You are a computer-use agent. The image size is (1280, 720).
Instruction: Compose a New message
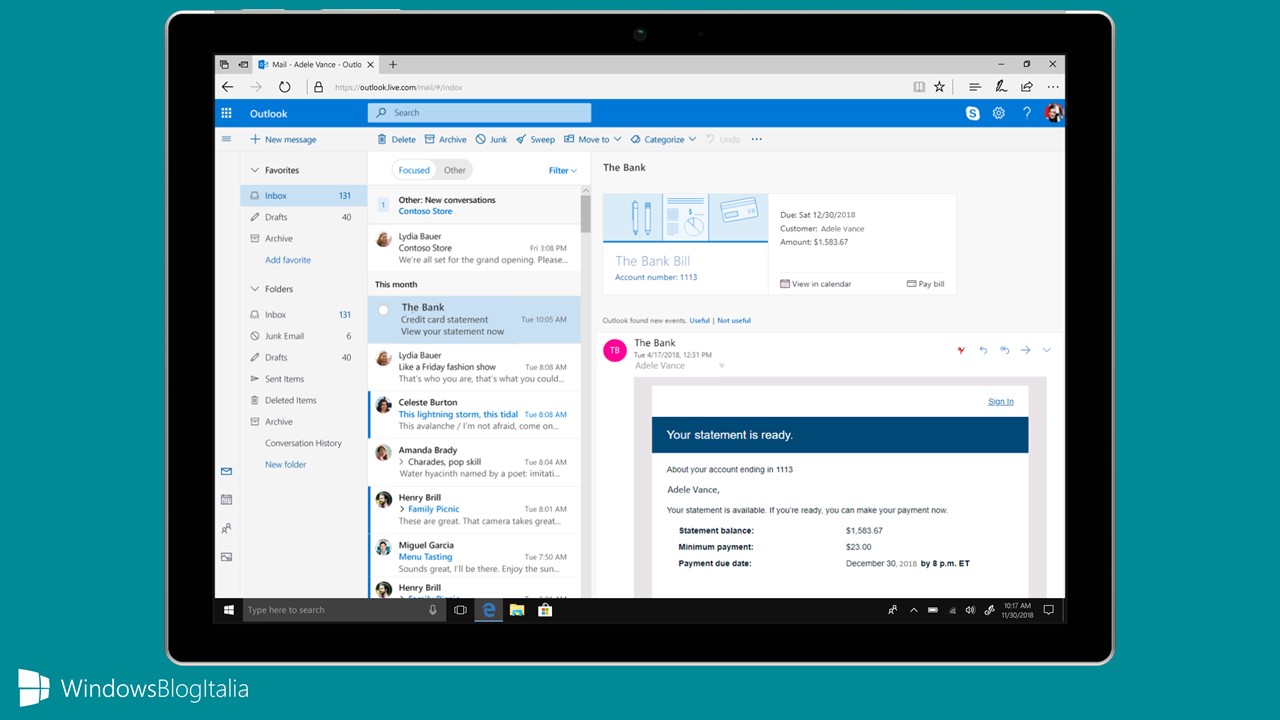283,139
